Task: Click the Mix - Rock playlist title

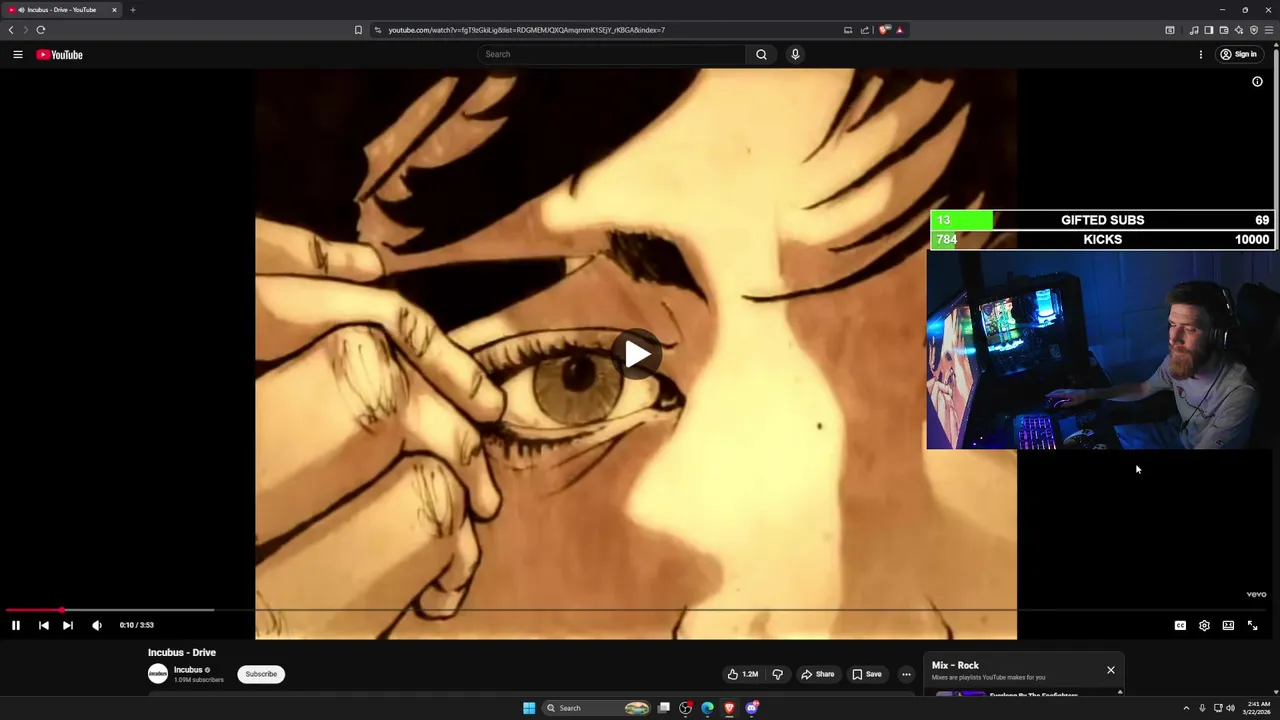Action: tap(955, 665)
